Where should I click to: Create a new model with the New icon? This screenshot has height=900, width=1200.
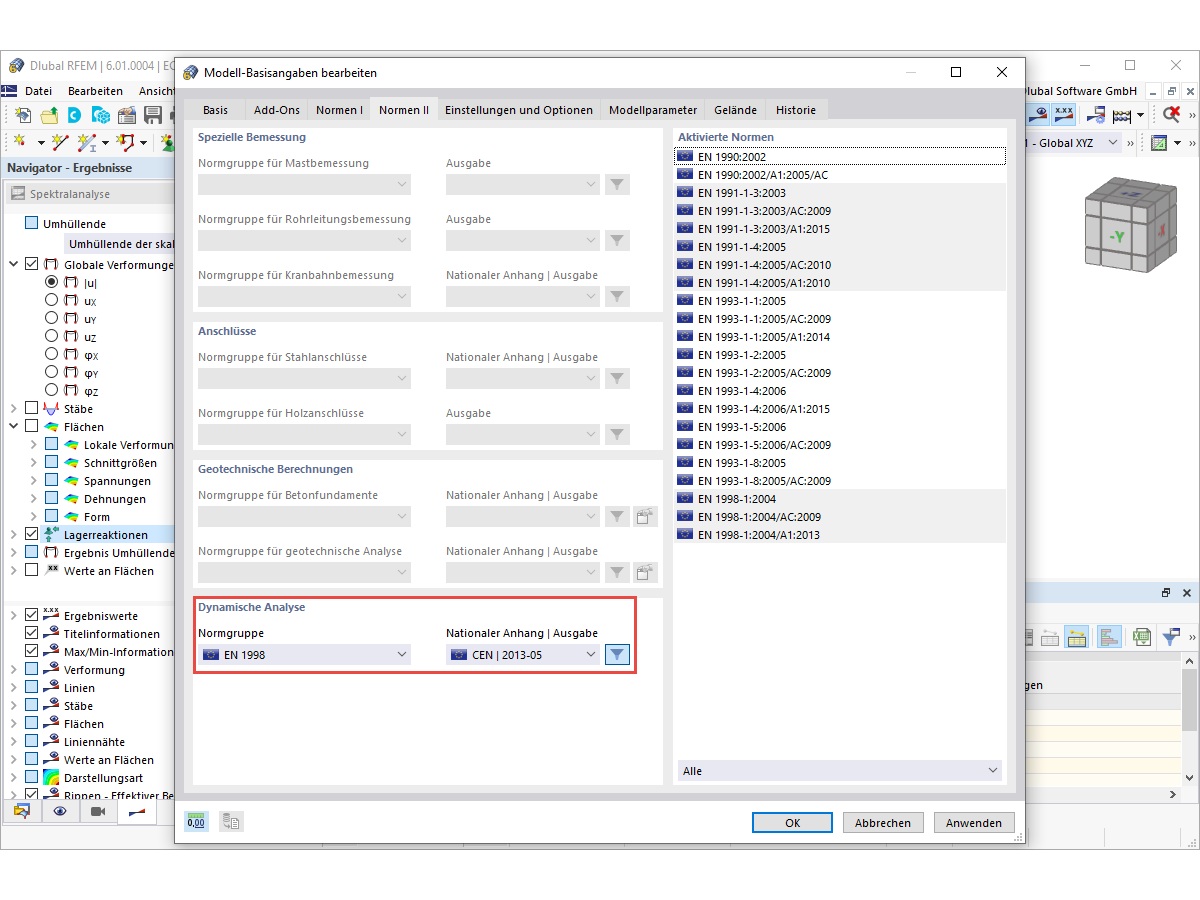(x=22, y=115)
